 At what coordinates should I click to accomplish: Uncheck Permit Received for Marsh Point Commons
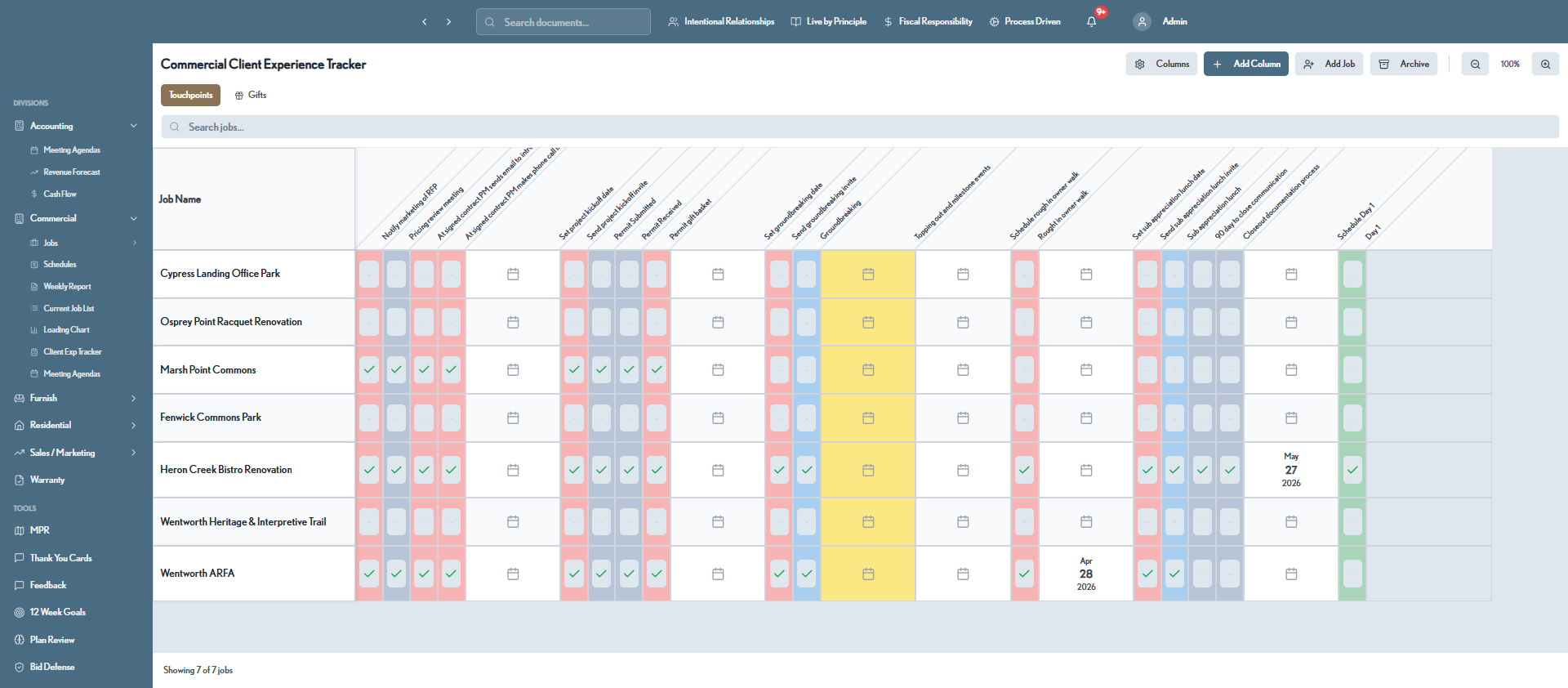pos(657,370)
